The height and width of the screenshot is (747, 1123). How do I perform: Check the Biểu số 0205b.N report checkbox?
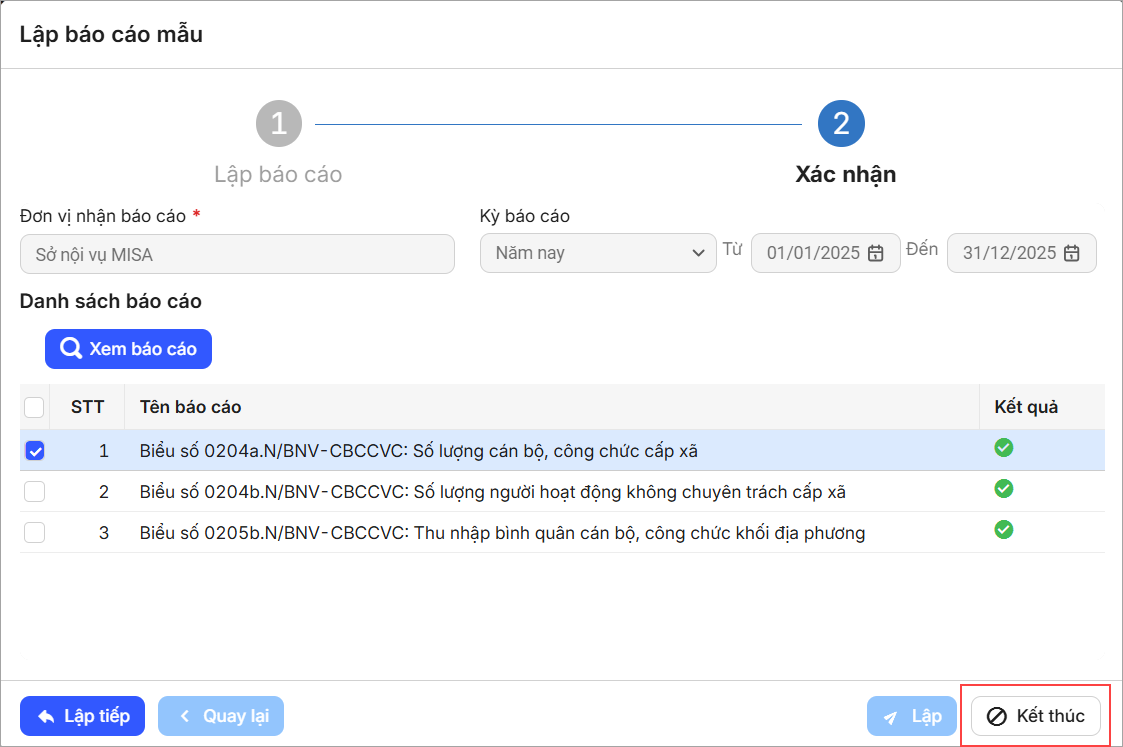34,533
